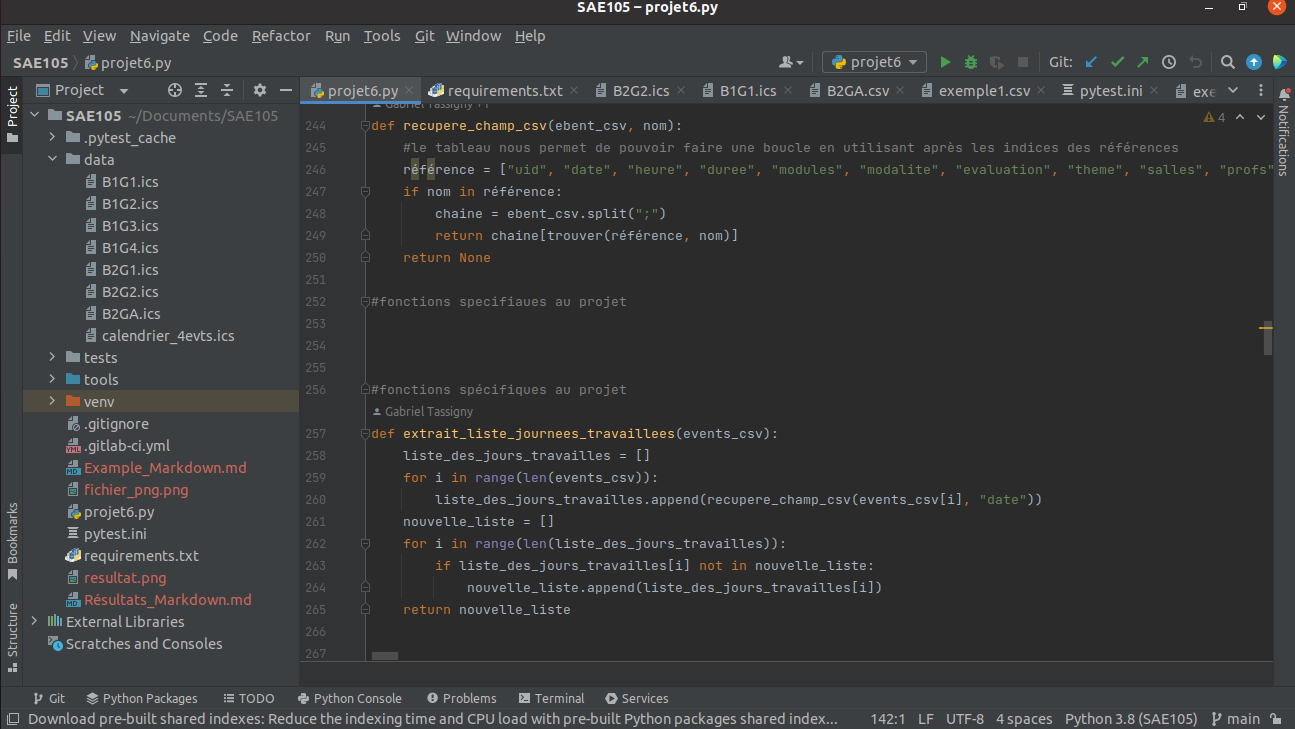This screenshot has height=729, width=1295.
Task: Open the Services tool window
Action: (635, 699)
